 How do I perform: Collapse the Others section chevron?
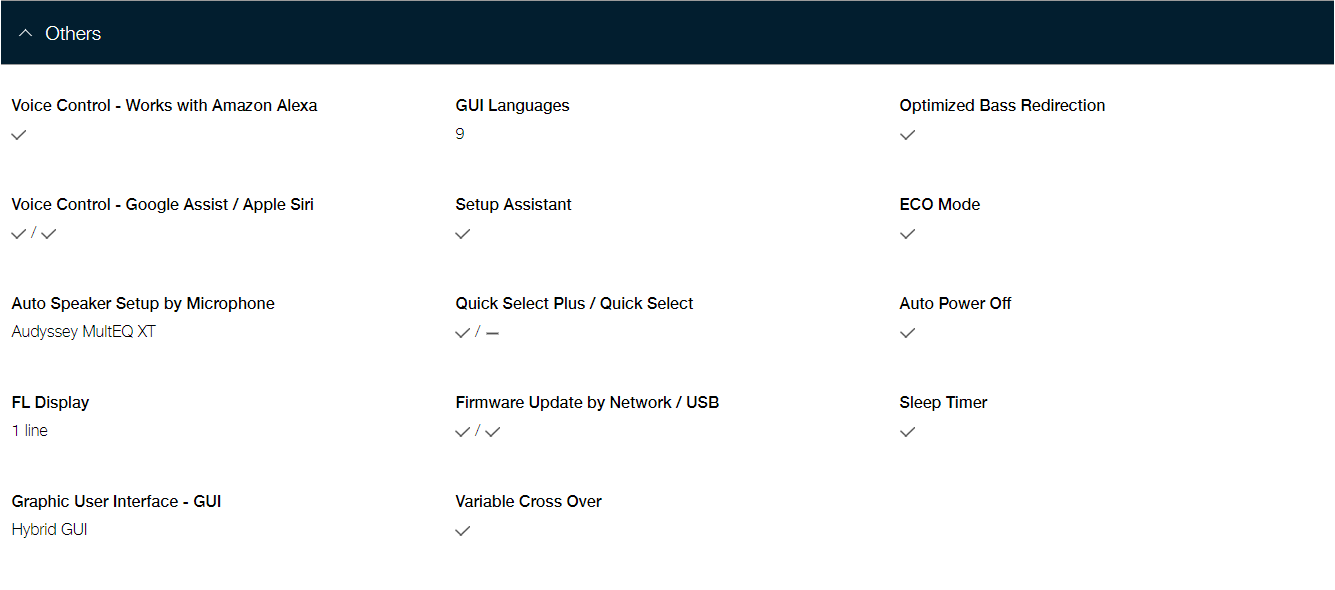(26, 33)
